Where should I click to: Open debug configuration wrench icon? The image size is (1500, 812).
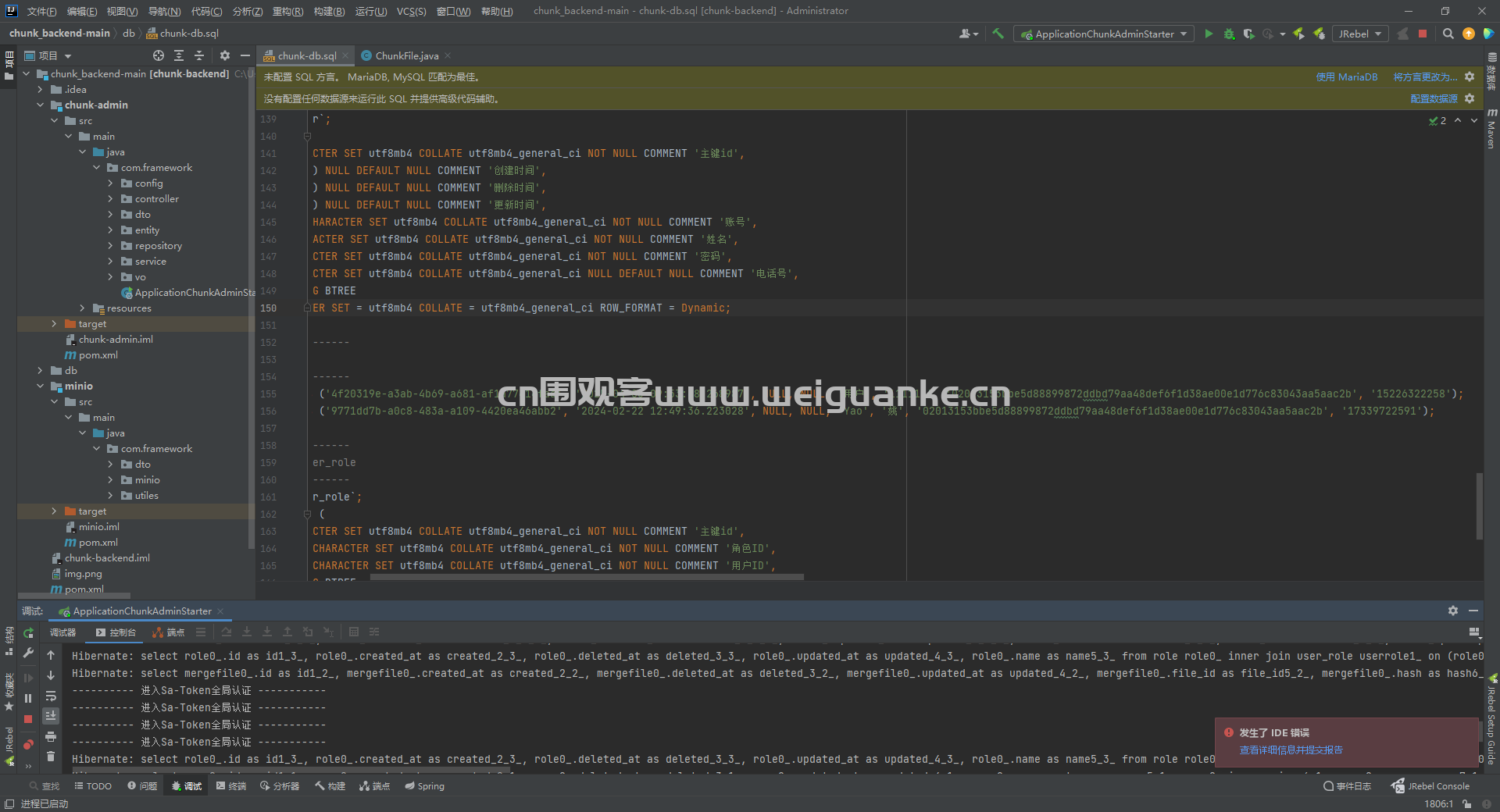[x=29, y=653]
